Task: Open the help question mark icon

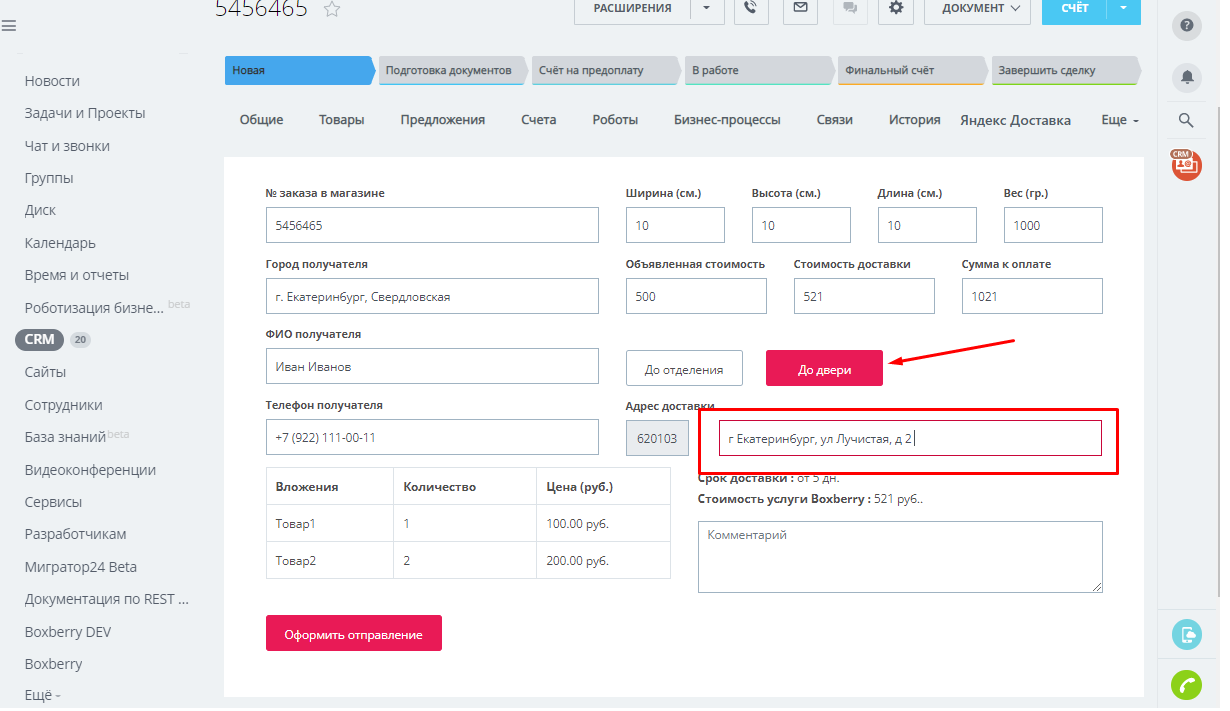Action: tap(1186, 26)
